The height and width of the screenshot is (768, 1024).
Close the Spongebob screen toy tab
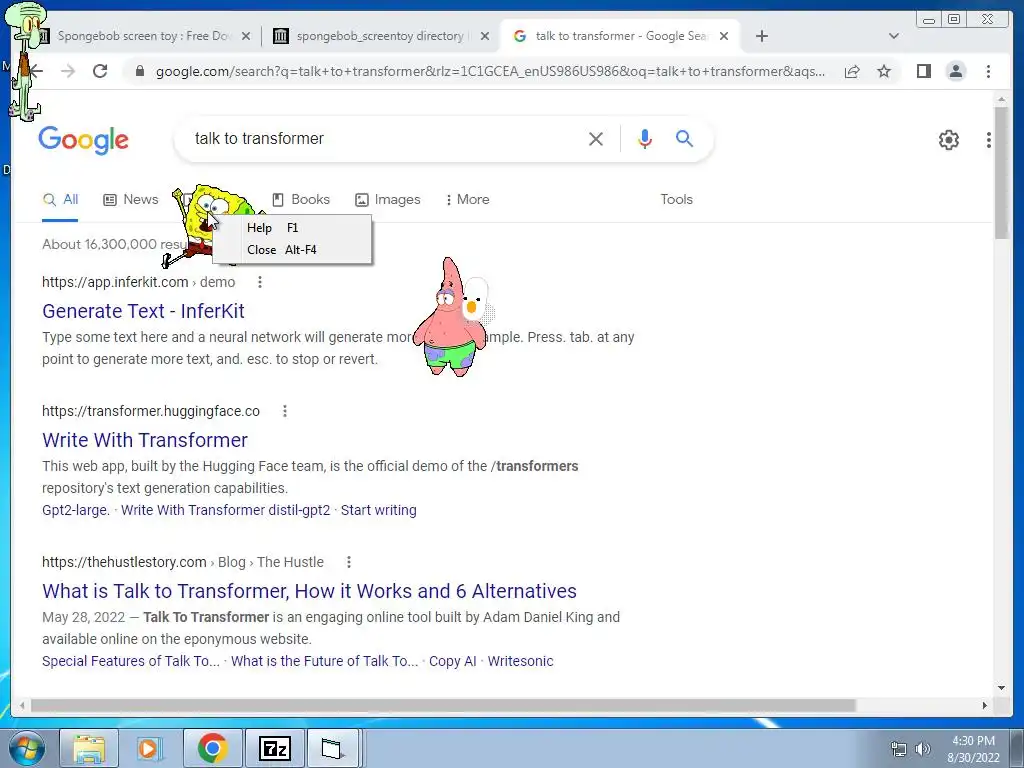pyautogui.click(x=246, y=36)
